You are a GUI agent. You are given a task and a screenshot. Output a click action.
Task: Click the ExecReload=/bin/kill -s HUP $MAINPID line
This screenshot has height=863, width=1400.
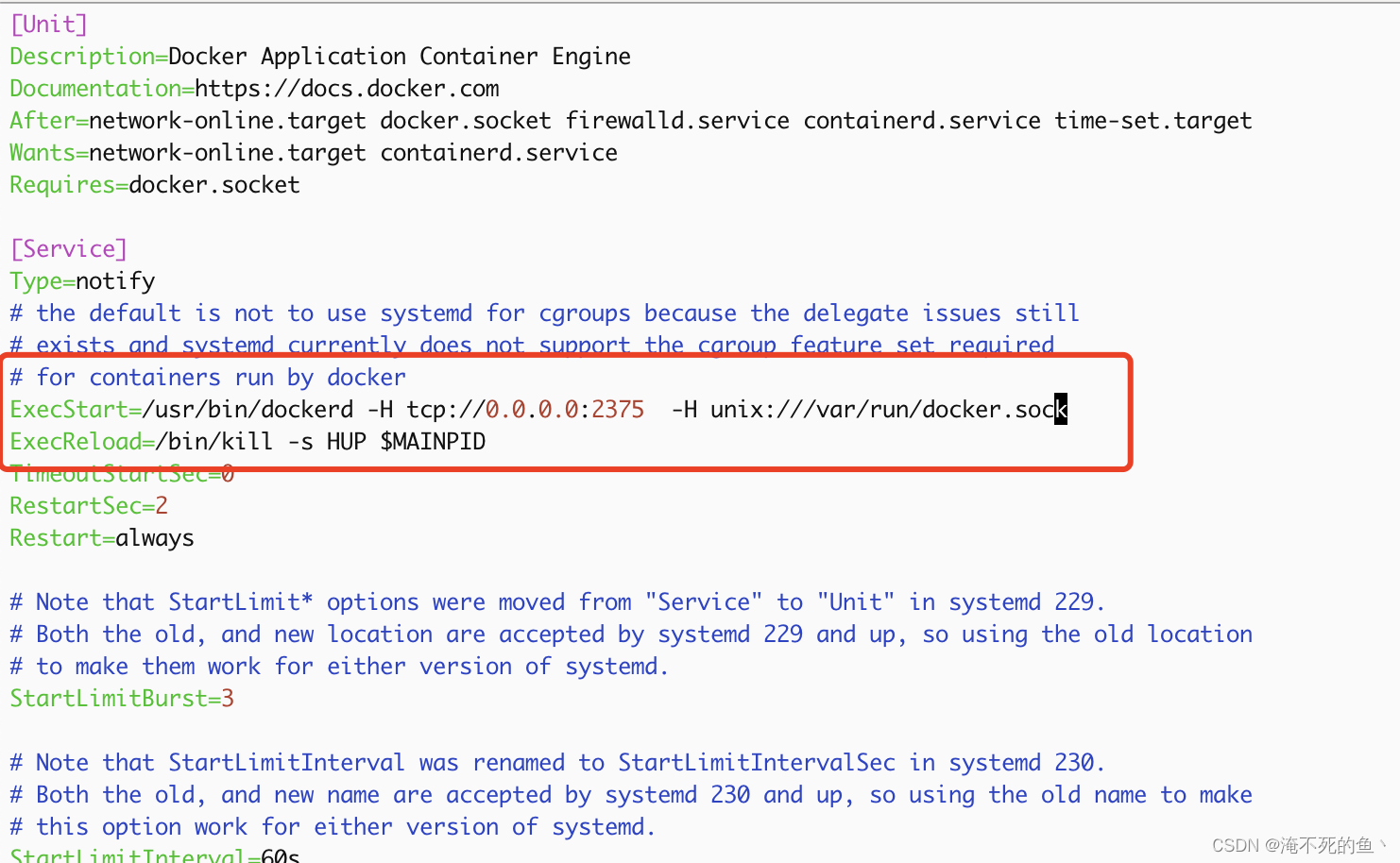pos(248,442)
